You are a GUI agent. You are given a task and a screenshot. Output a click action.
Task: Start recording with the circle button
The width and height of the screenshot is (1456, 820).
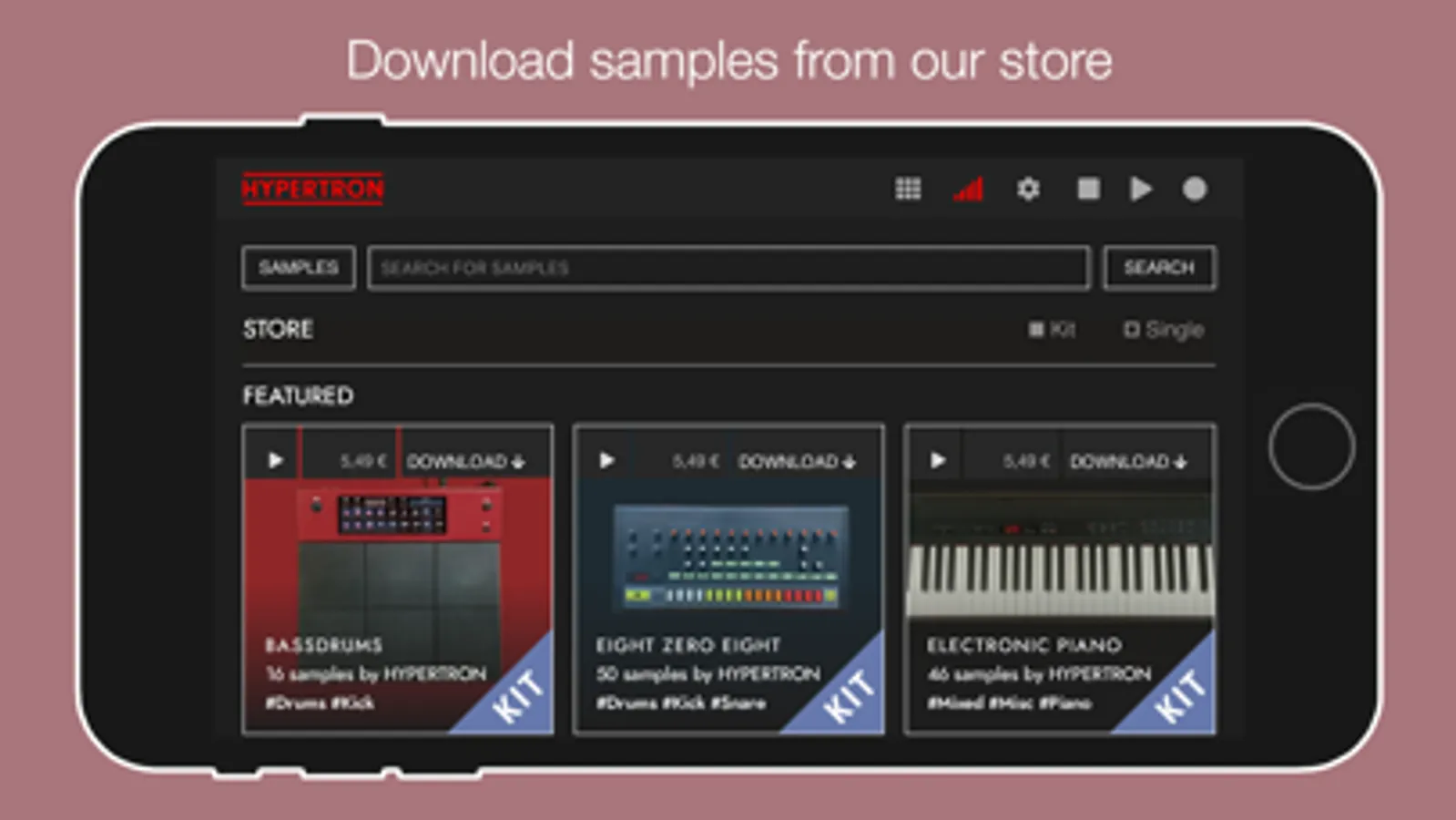[x=1195, y=189]
